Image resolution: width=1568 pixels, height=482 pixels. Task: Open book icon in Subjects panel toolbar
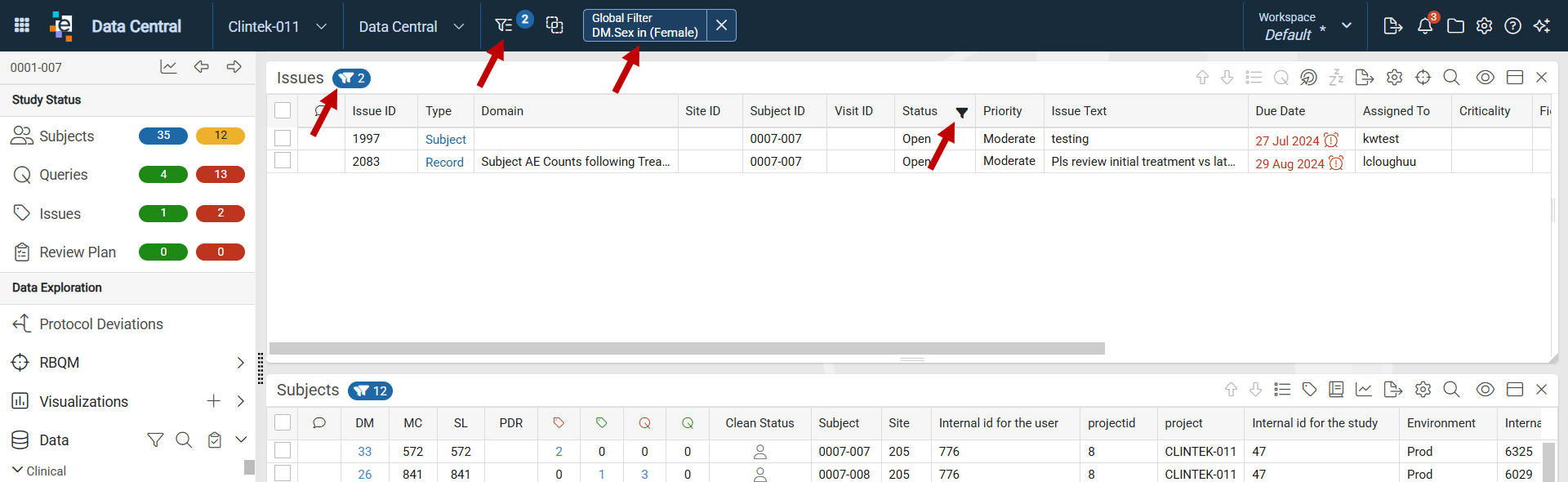[1336, 390]
